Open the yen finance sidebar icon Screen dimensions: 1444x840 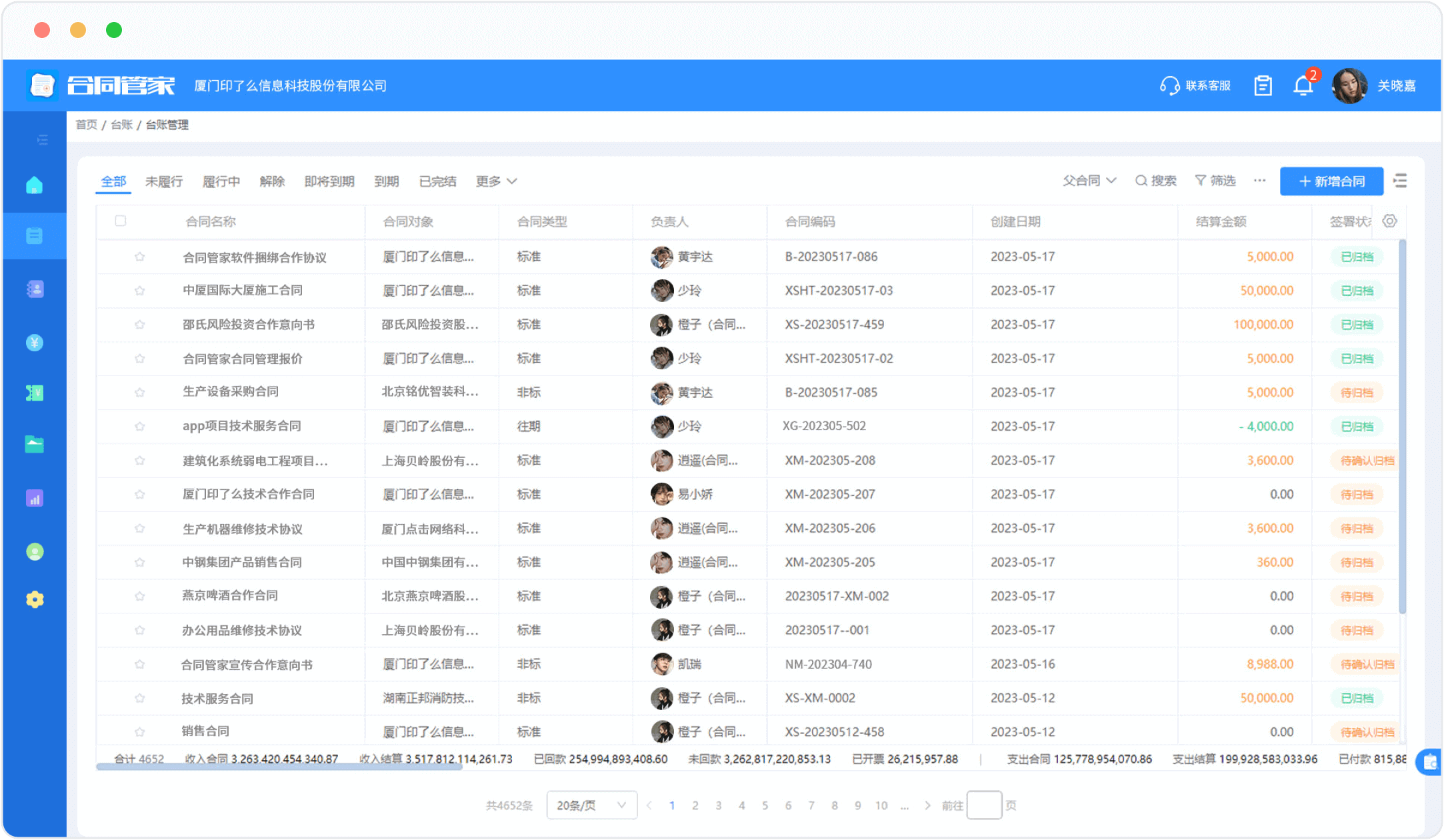(x=35, y=343)
